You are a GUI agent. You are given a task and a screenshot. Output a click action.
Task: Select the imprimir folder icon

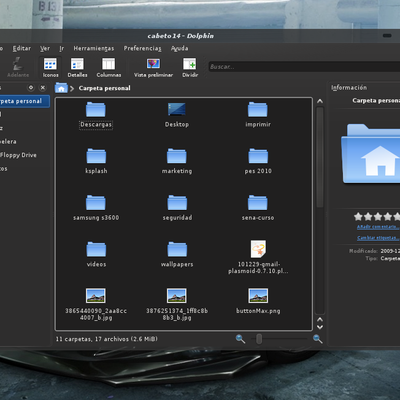click(x=258, y=109)
